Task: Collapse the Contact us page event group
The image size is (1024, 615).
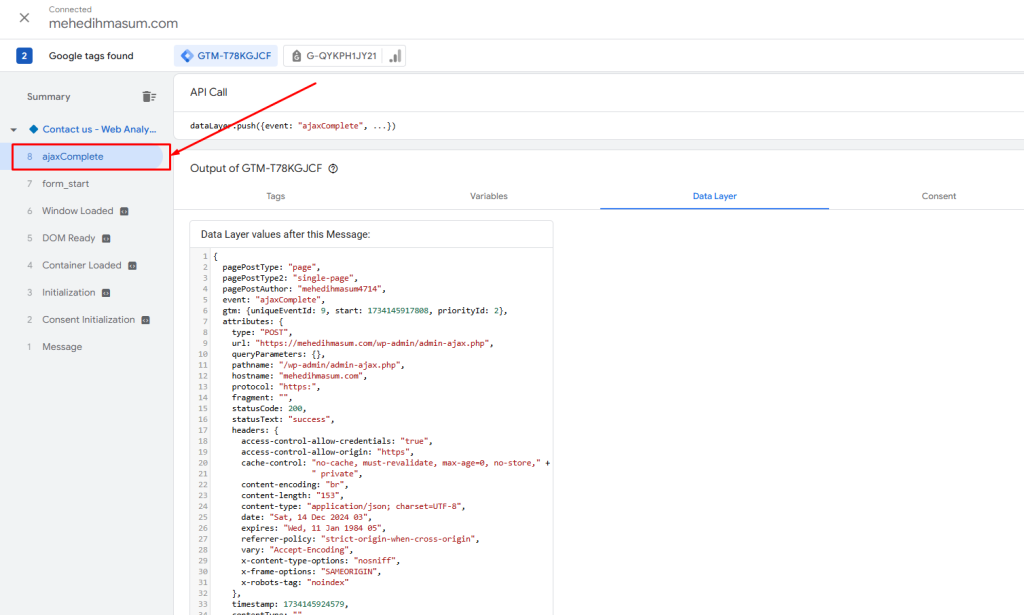Action: tap(14, 129)
